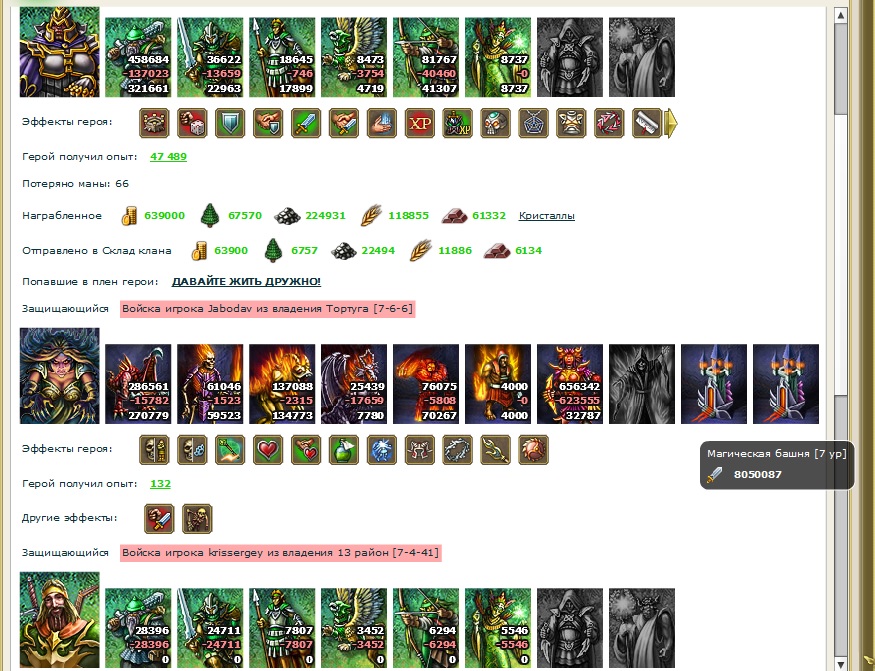
Task: Click the skull helmet effect icon
Action: pos(496,123)
